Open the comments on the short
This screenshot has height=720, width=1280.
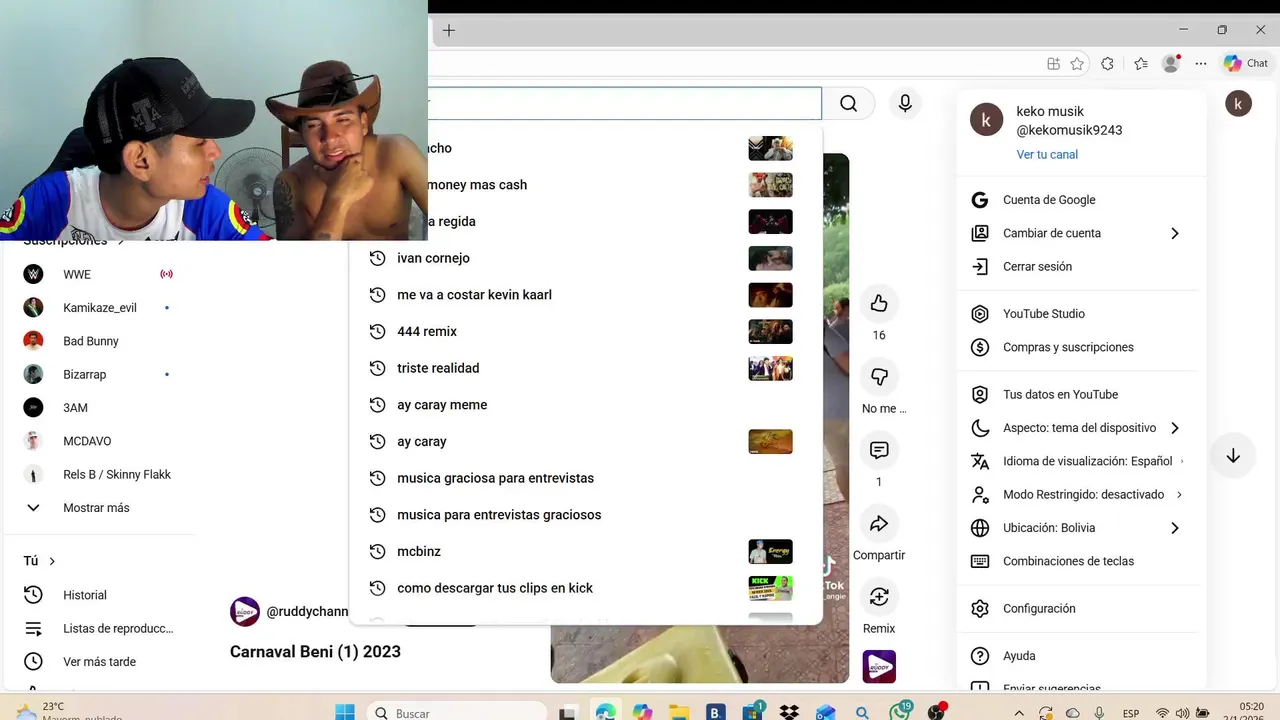[879, 450]
